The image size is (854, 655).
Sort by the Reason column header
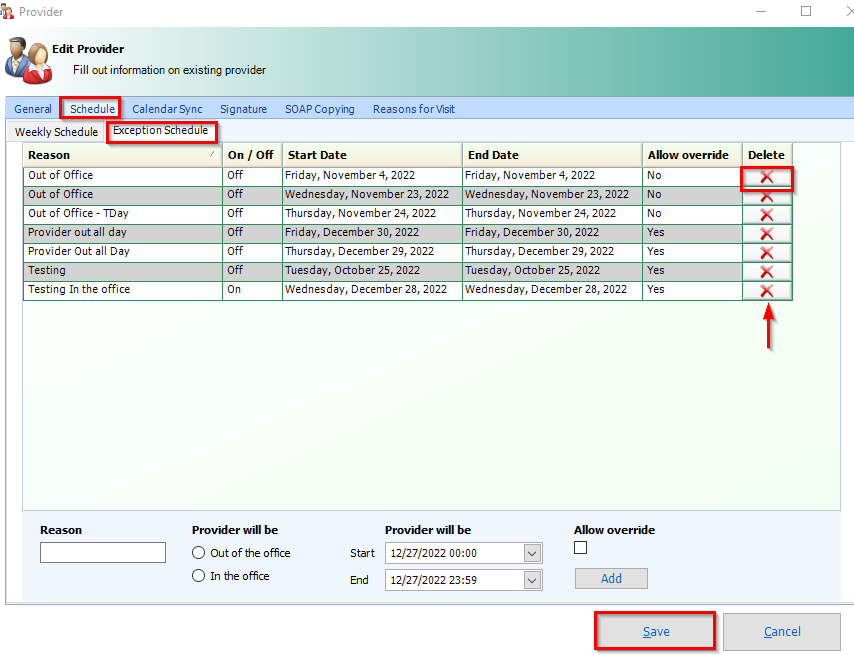[x=123, y=155]
